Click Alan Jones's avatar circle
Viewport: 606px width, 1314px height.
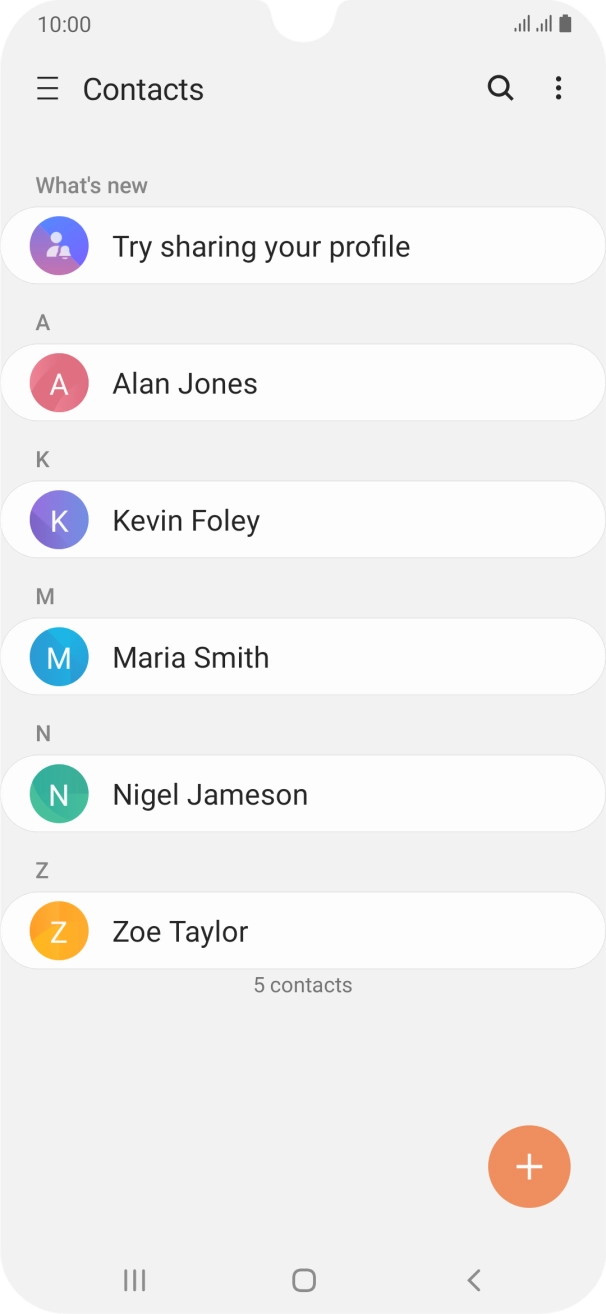pos(57,382)
